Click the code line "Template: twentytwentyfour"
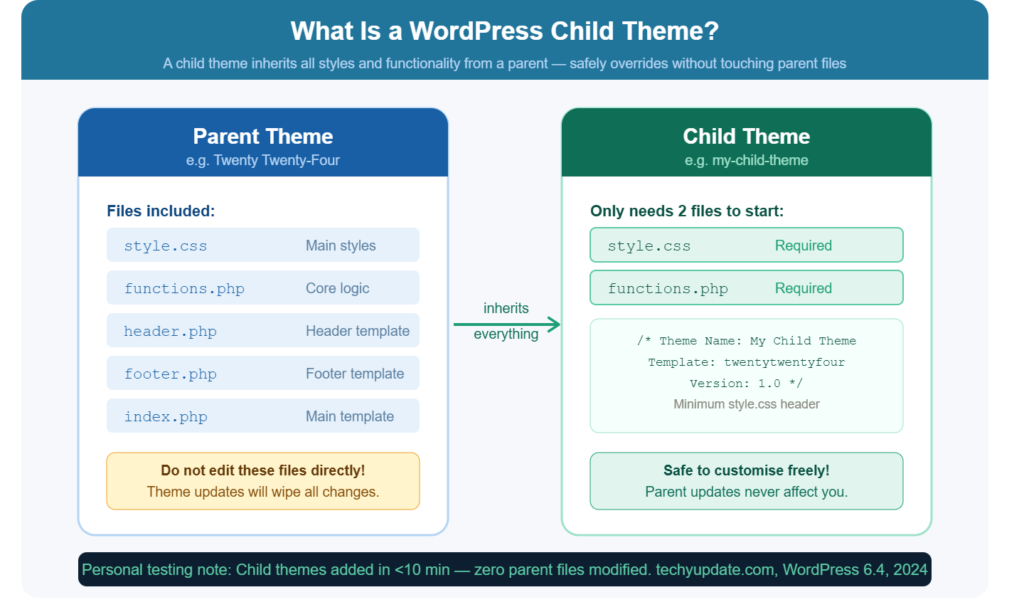 pyautogui.click(x=746, y=362)
